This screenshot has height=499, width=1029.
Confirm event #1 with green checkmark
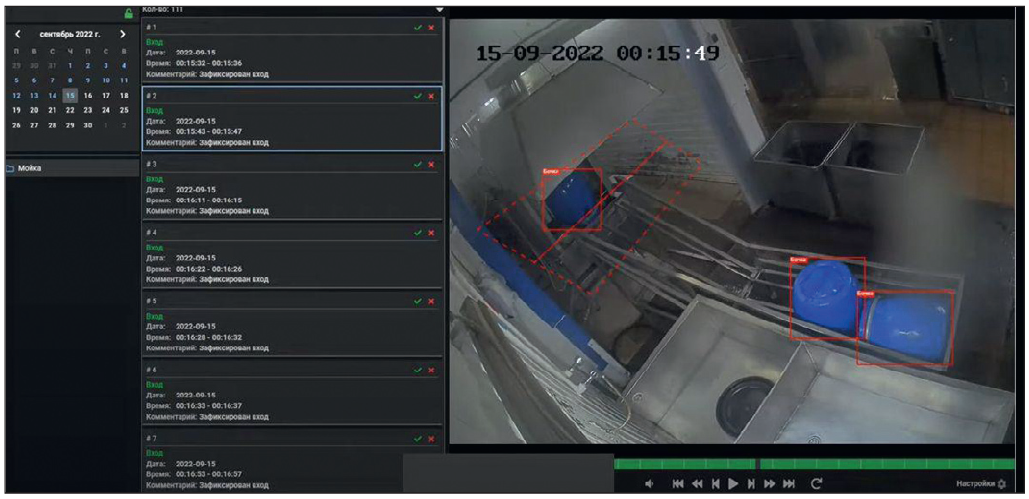click(419, 27)
